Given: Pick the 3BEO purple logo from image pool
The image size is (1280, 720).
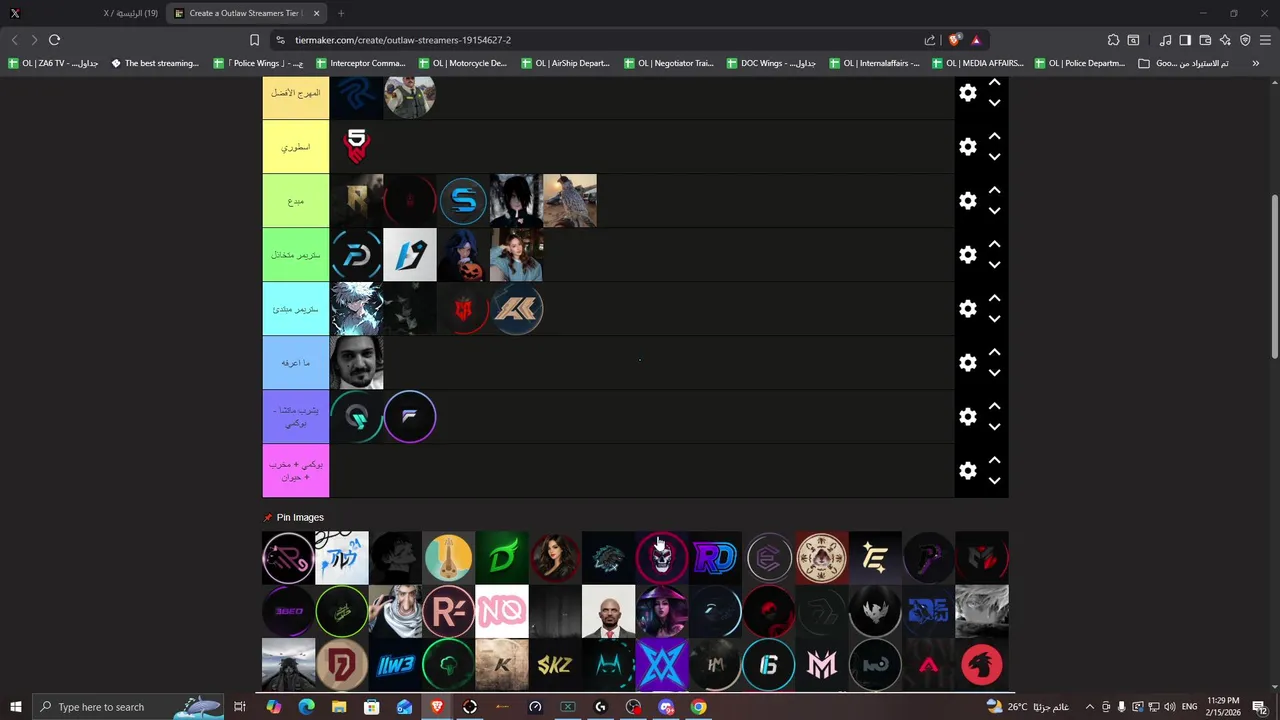Looking at the screenshot, I should [288, 612].
